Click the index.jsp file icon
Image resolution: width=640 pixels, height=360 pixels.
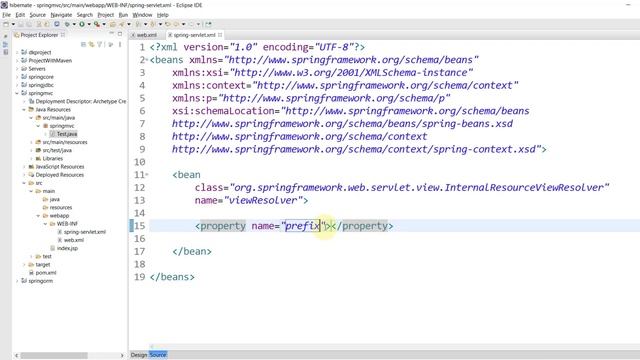pos(52,248)
